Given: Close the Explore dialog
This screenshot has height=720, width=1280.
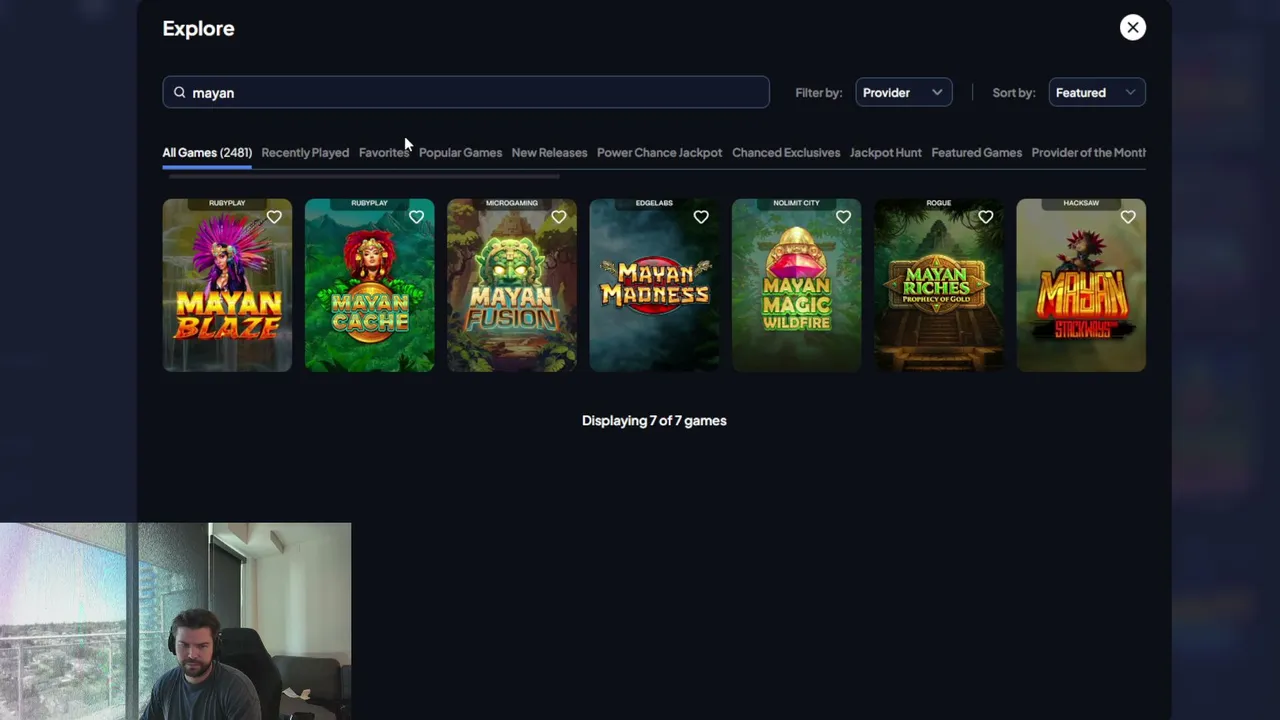Looking at the screenshot, I should [1133, 28].
